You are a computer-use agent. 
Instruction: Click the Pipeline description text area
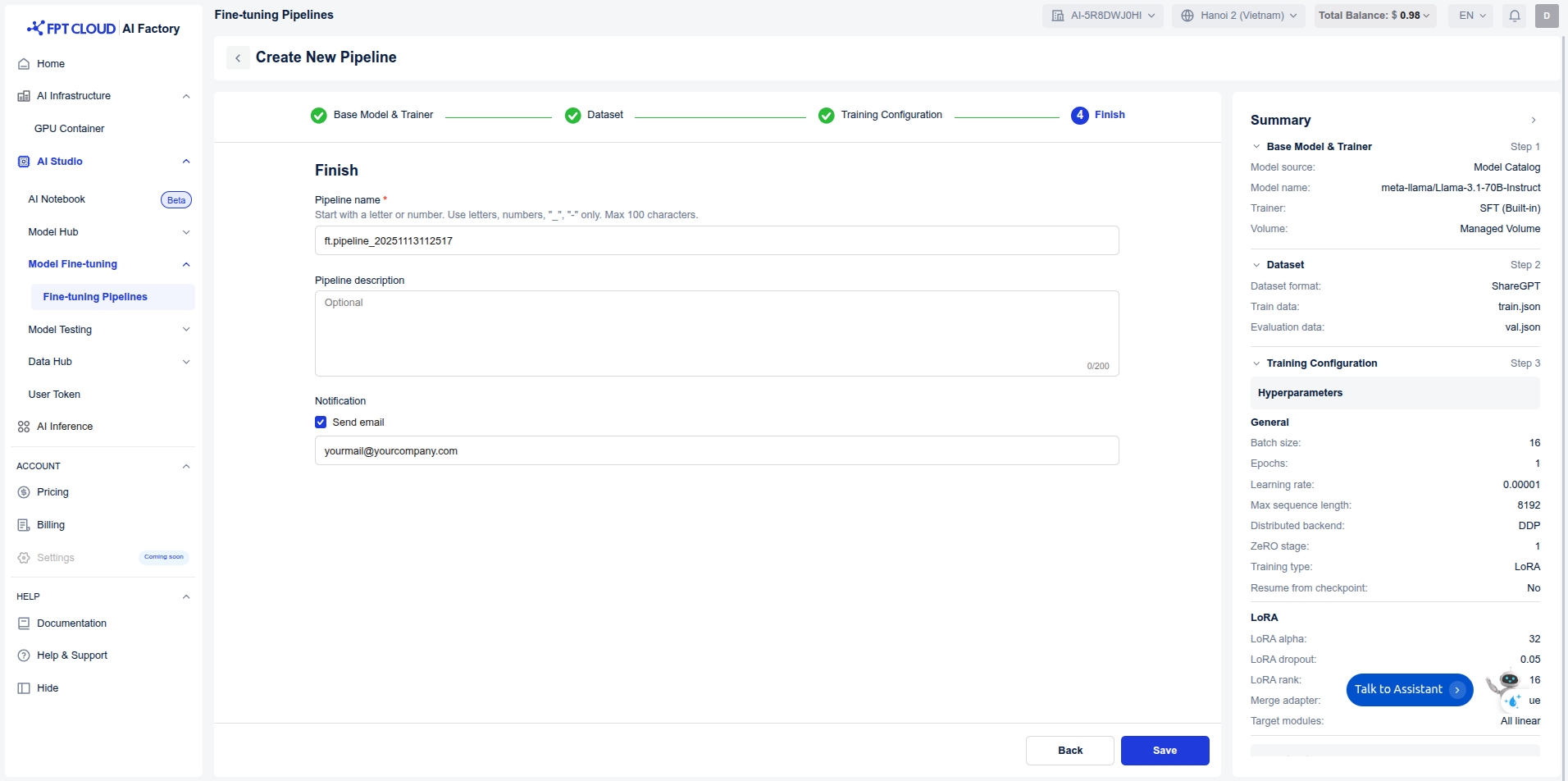[716, 333]
